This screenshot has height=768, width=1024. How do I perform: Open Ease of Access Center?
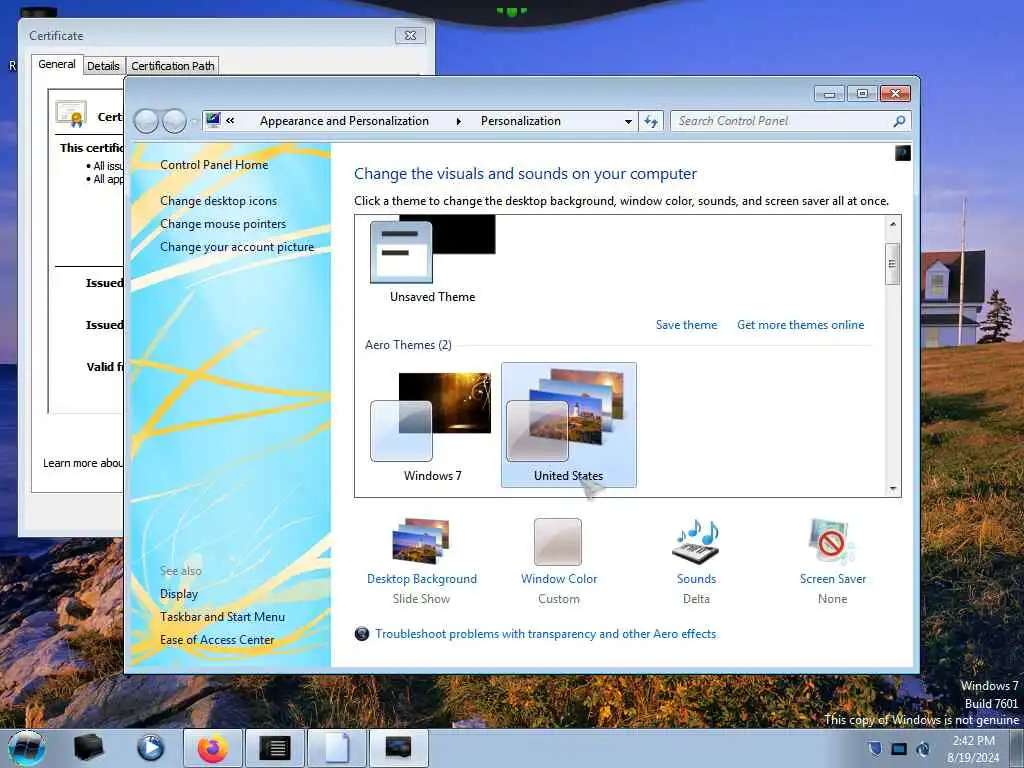(x=217, y=640)
